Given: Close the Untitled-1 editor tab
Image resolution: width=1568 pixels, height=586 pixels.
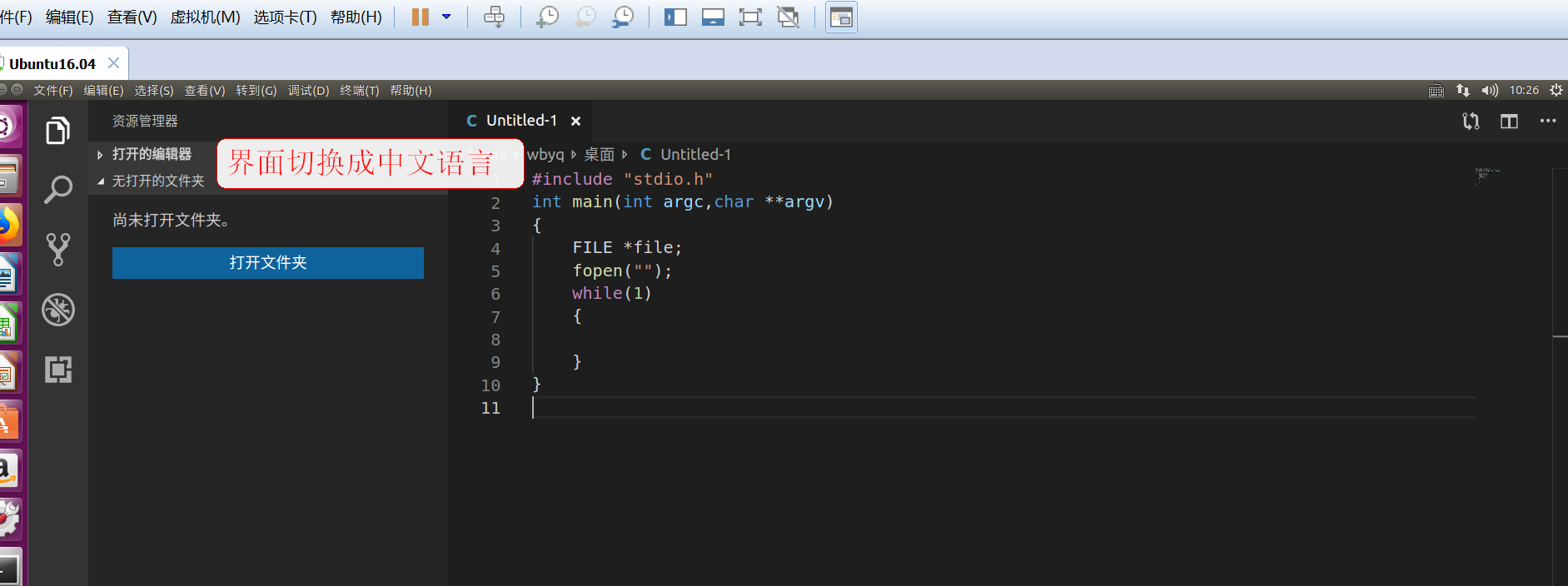Looking at the screenshot, I should [575, 122].
